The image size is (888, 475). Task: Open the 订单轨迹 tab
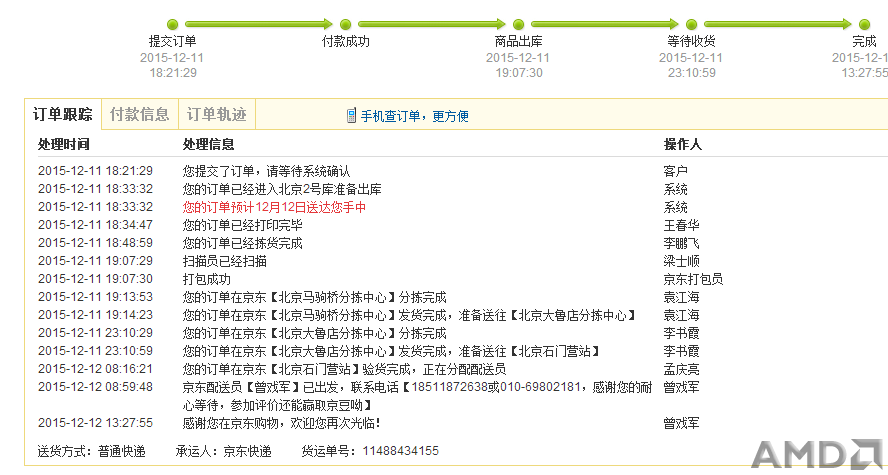[217, 114]
